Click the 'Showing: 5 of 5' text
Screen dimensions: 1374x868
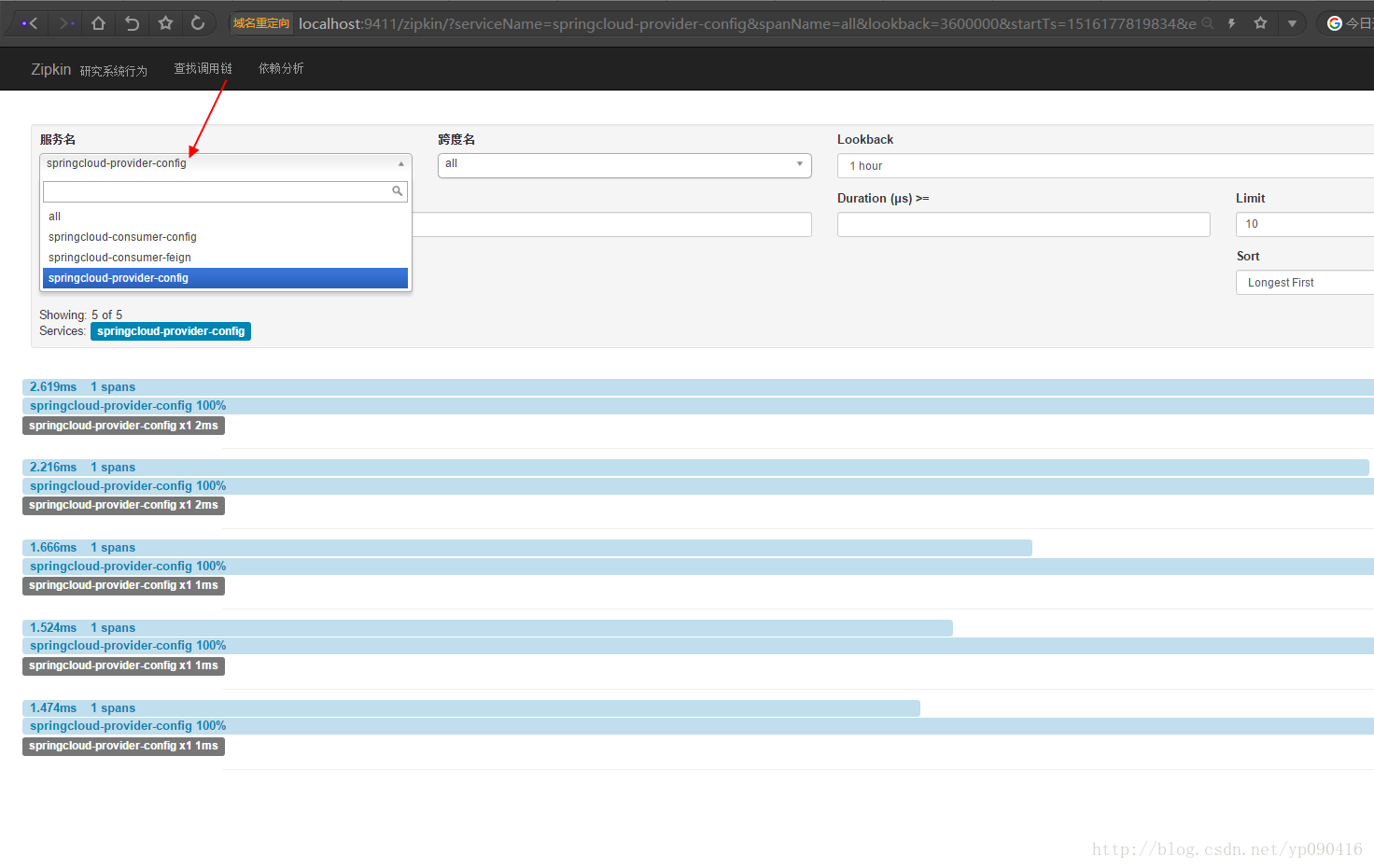point(81,315)
